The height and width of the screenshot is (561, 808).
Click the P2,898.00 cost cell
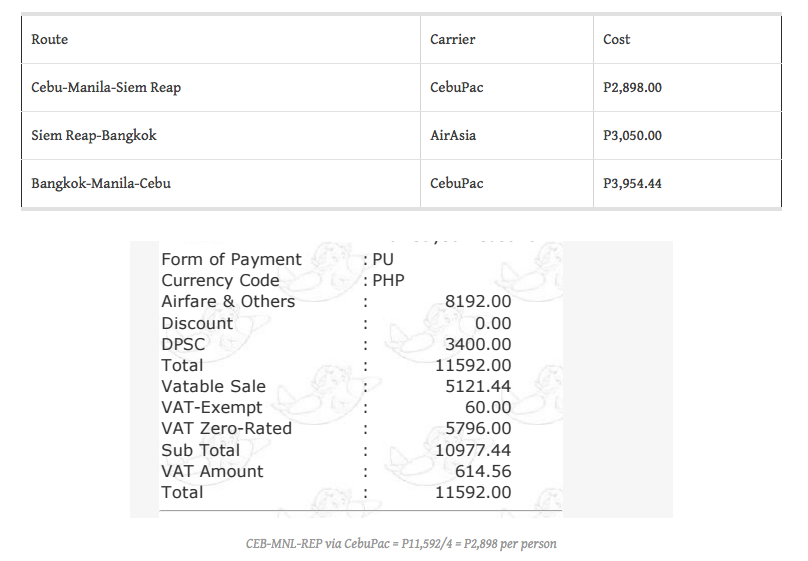tap(687, 88)
